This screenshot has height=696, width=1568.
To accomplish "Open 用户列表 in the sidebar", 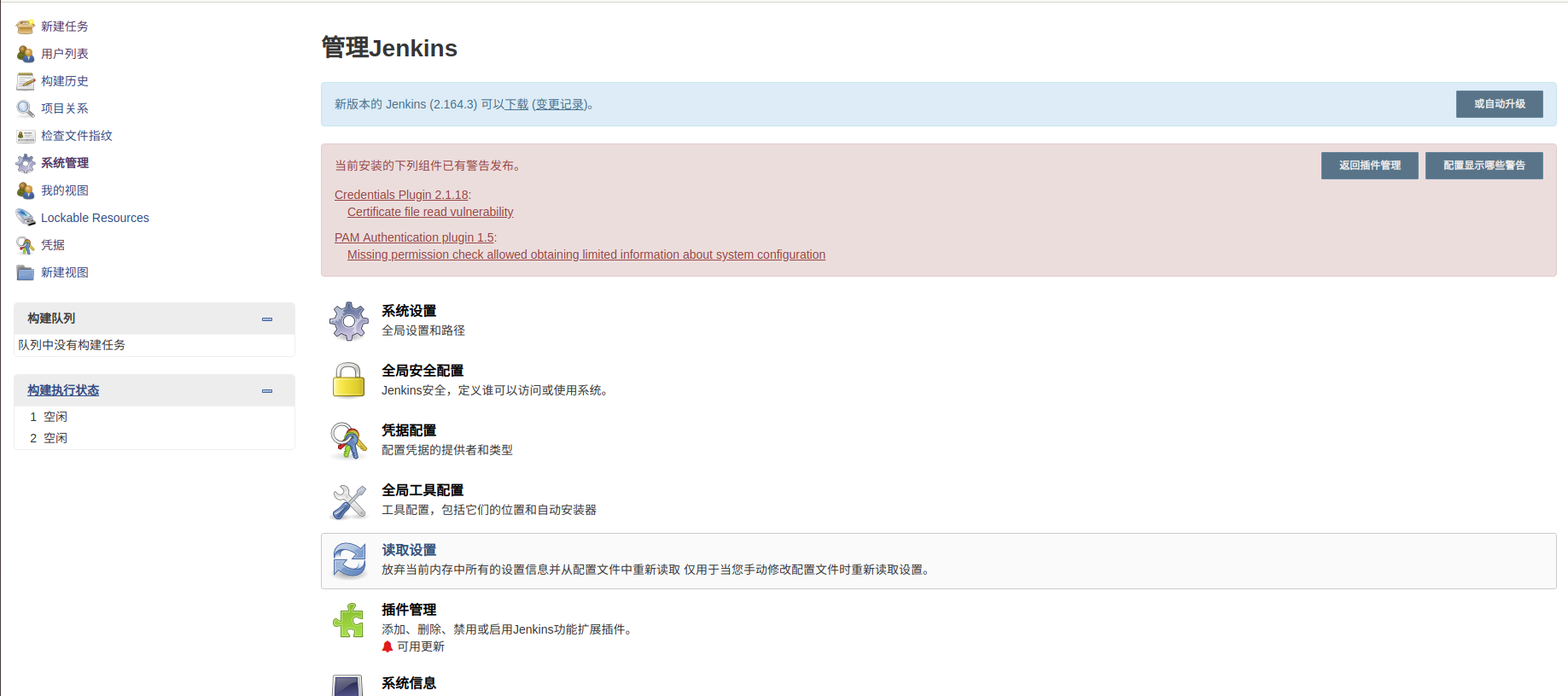I will 65,54.
